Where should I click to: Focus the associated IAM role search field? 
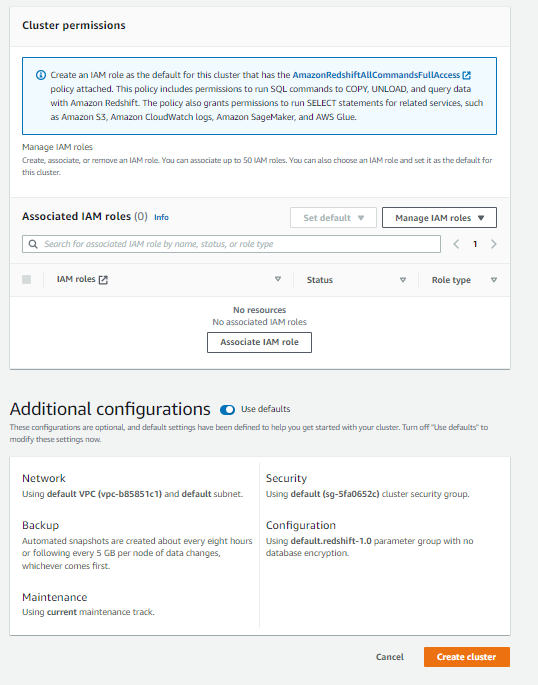tap(231, 244)
